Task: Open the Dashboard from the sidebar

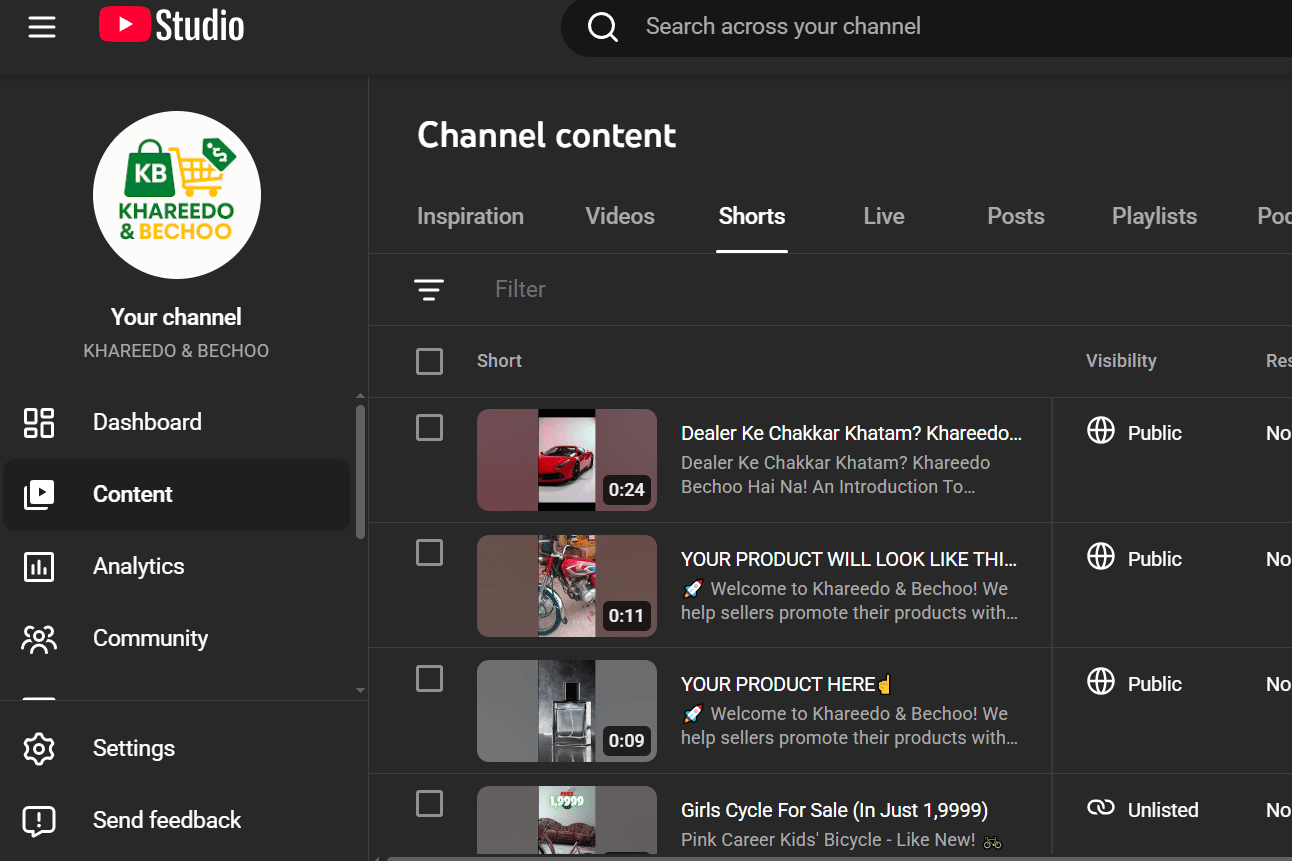Action: tap(147, 422)
